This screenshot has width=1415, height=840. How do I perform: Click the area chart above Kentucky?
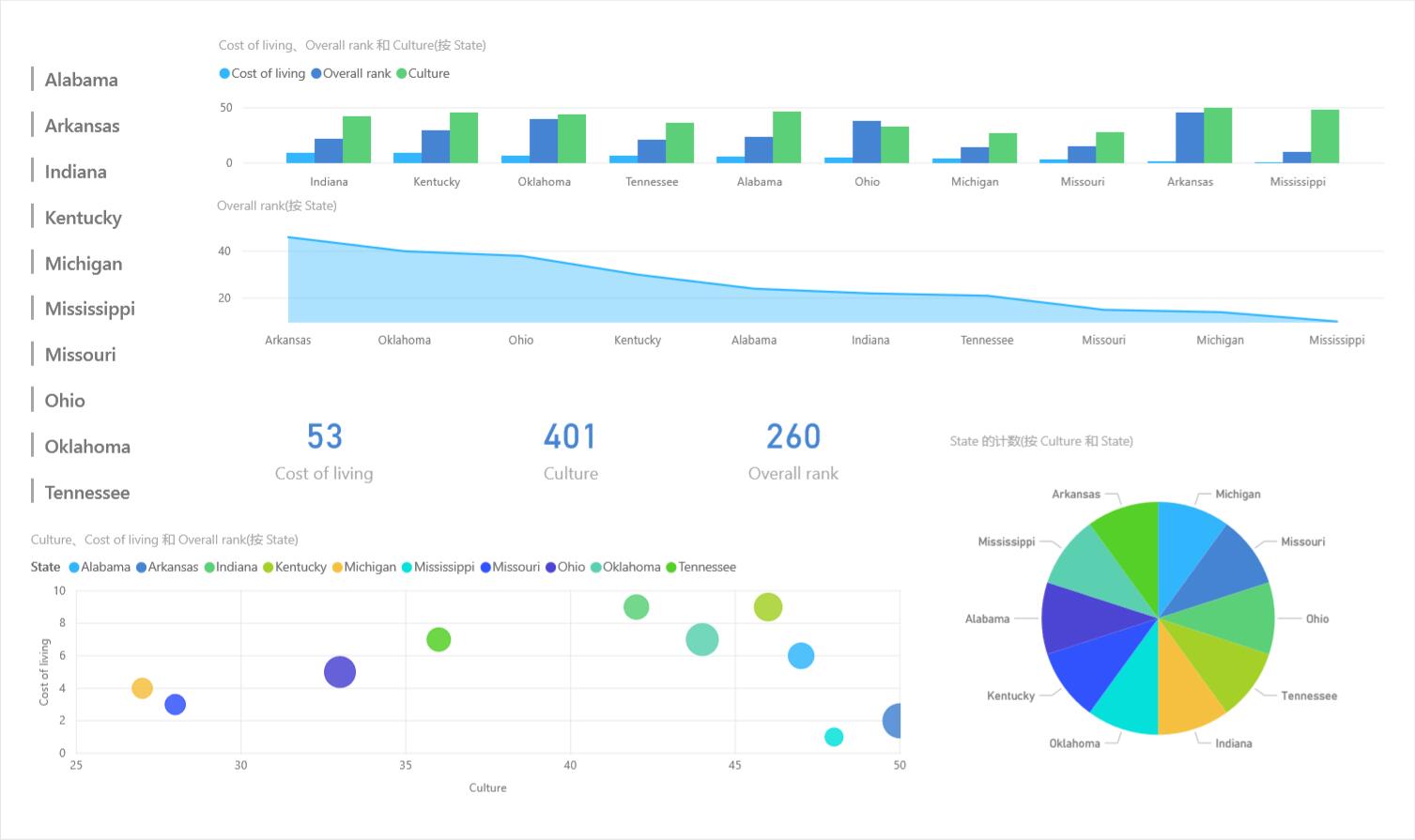coord(638,298)
